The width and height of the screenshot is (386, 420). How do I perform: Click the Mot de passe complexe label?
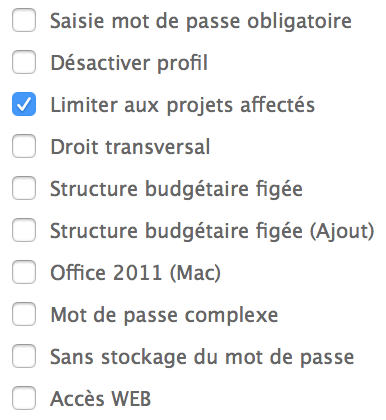[164, 316]
